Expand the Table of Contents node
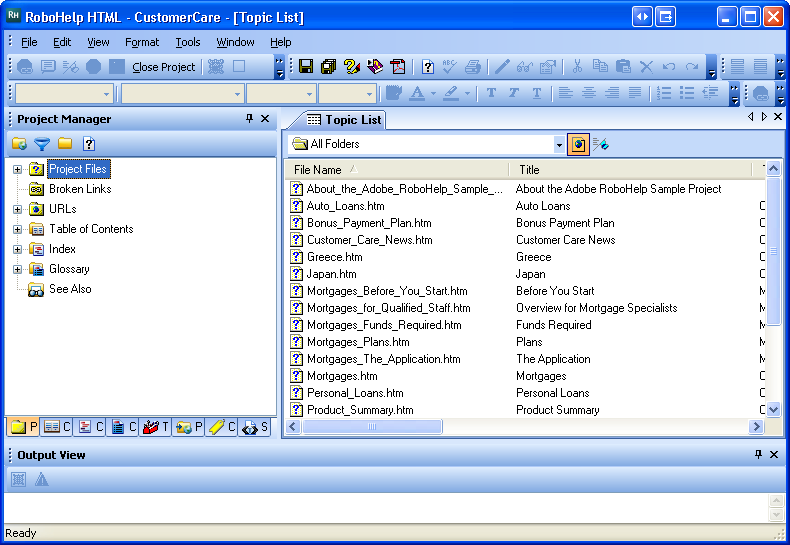This screenshot has width=790, height=545. click(x=18, y=230)
